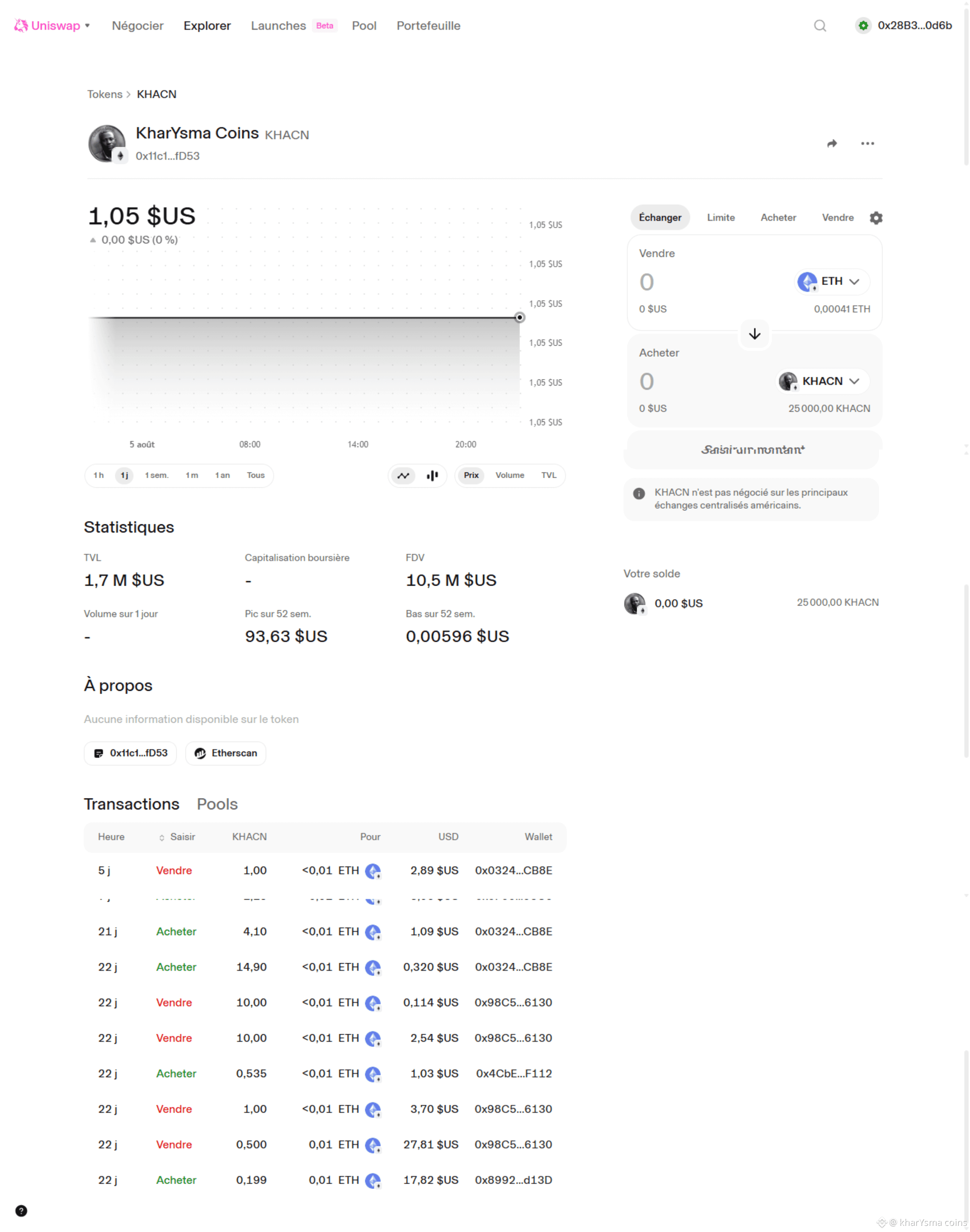Click ETH icon in 0,114 $US row
This screenshot has height=1232, width=970.
[x=372, y=1003]
